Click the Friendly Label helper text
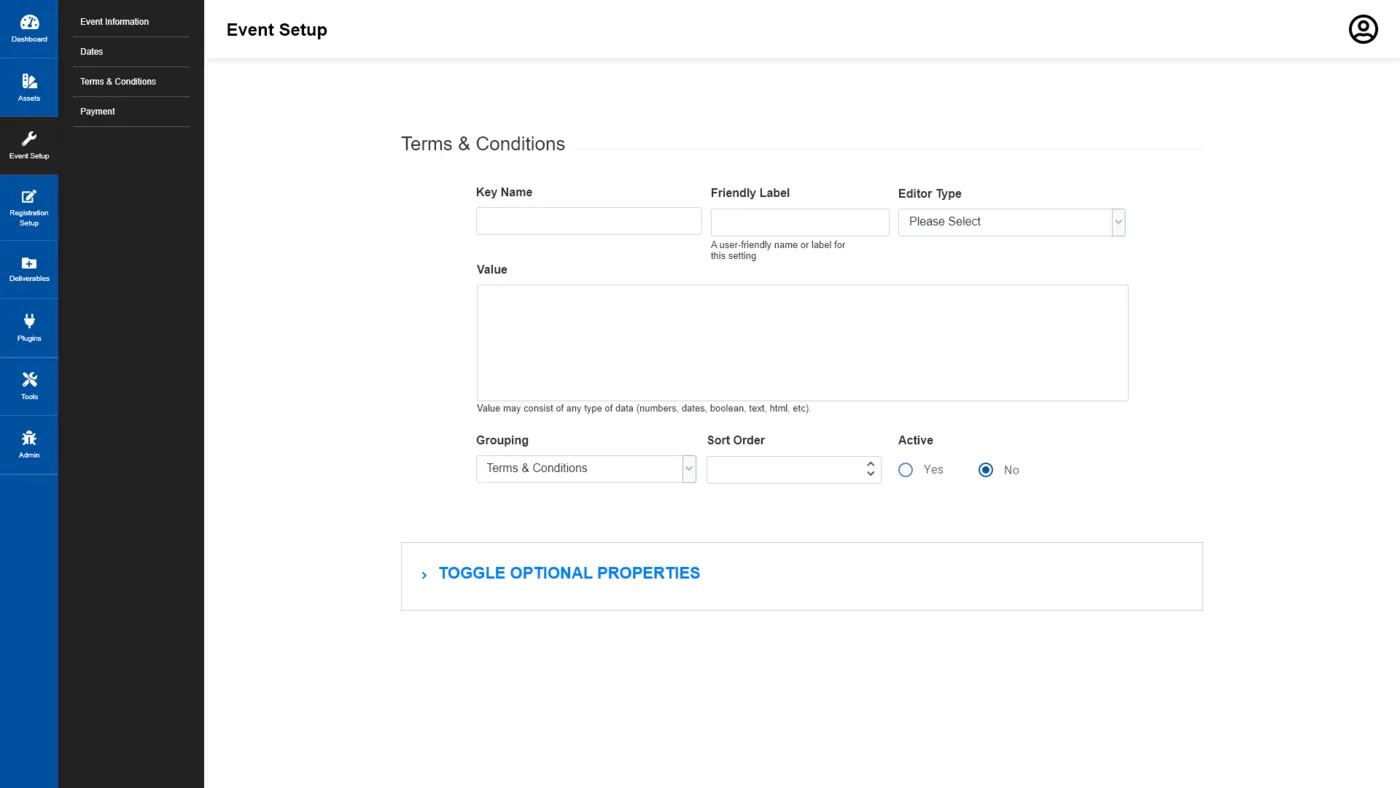 point(778,250)
